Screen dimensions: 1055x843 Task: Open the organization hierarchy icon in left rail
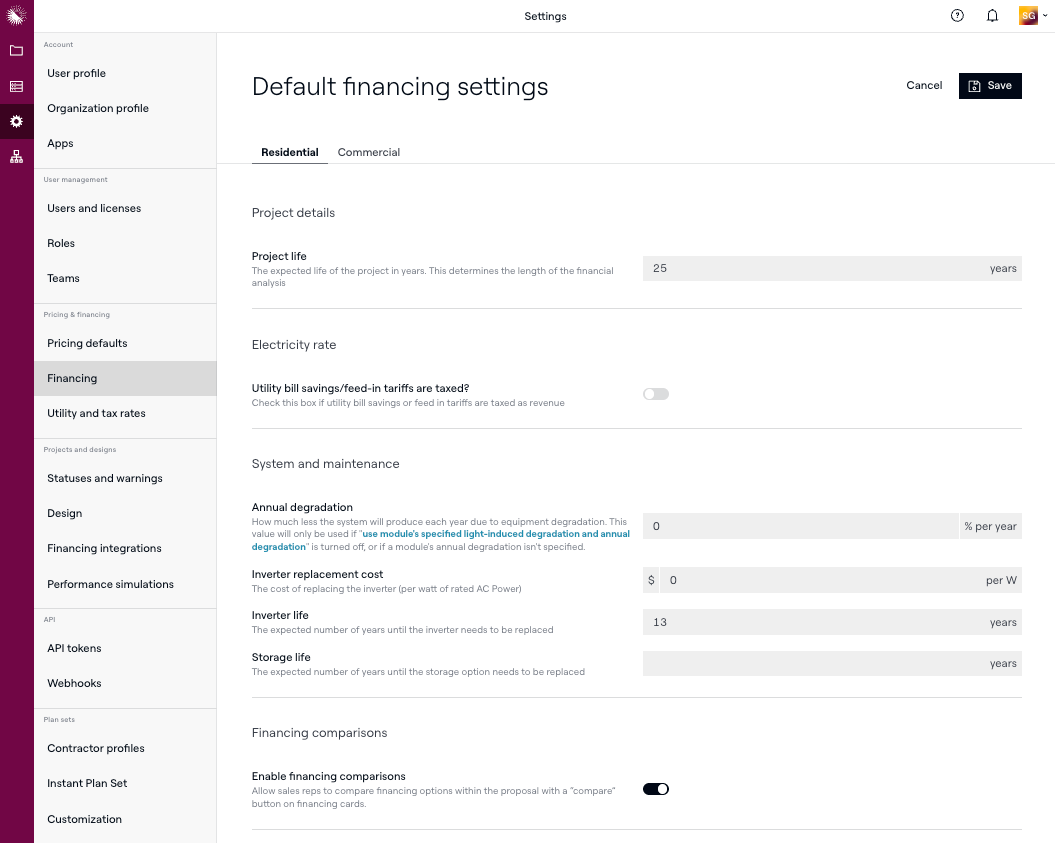pos(16,157)
